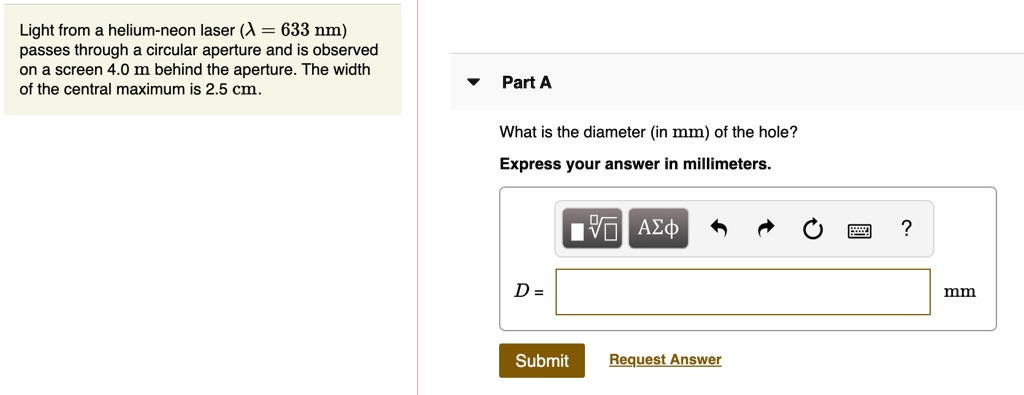This screenshot has height=395, width=1024.
Task: Click the vertical divider between panels
Action: 417,197
